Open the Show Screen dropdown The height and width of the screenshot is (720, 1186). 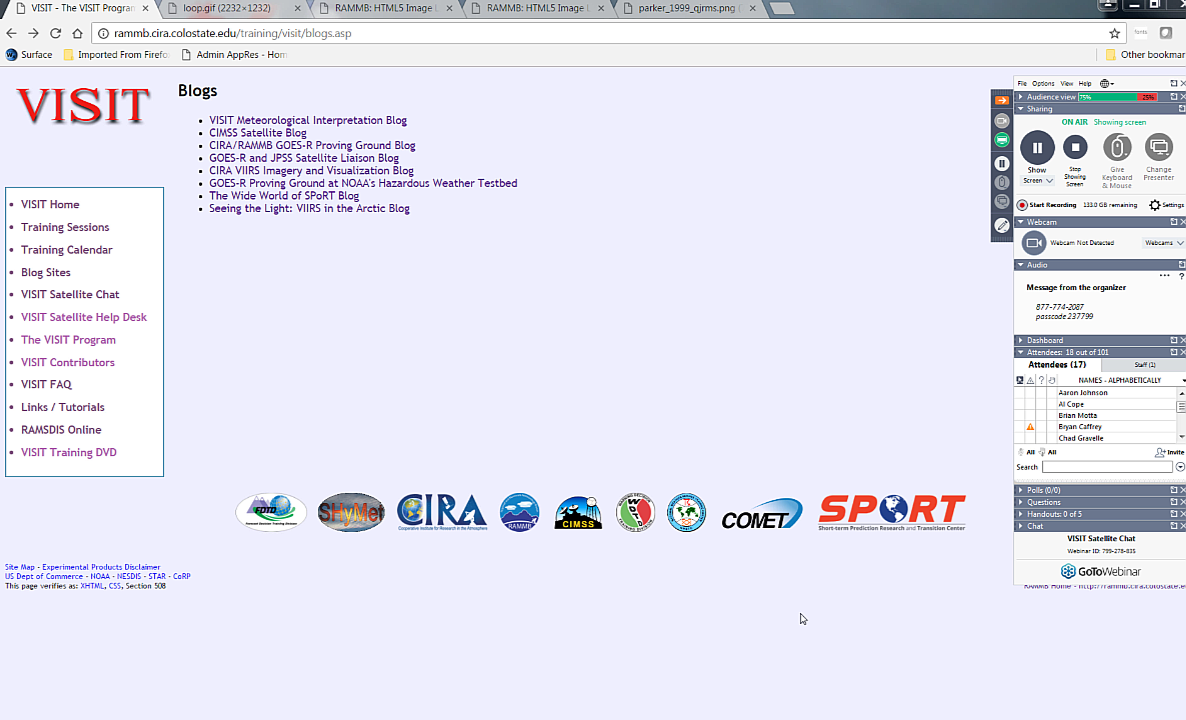[x=1037, y=181]
